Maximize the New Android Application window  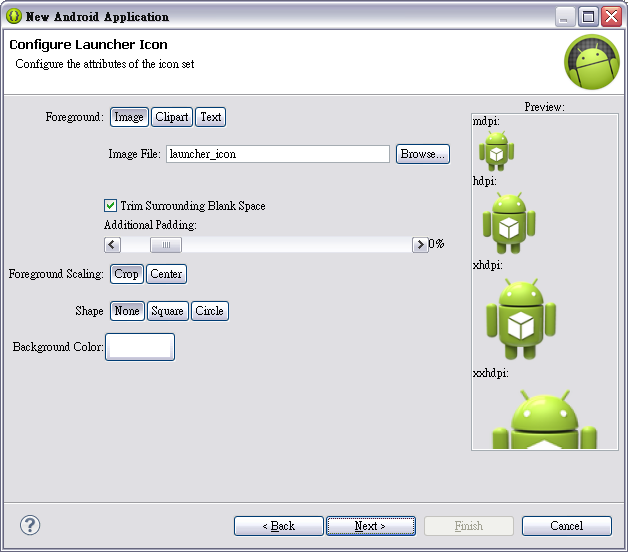click(588, 17)
